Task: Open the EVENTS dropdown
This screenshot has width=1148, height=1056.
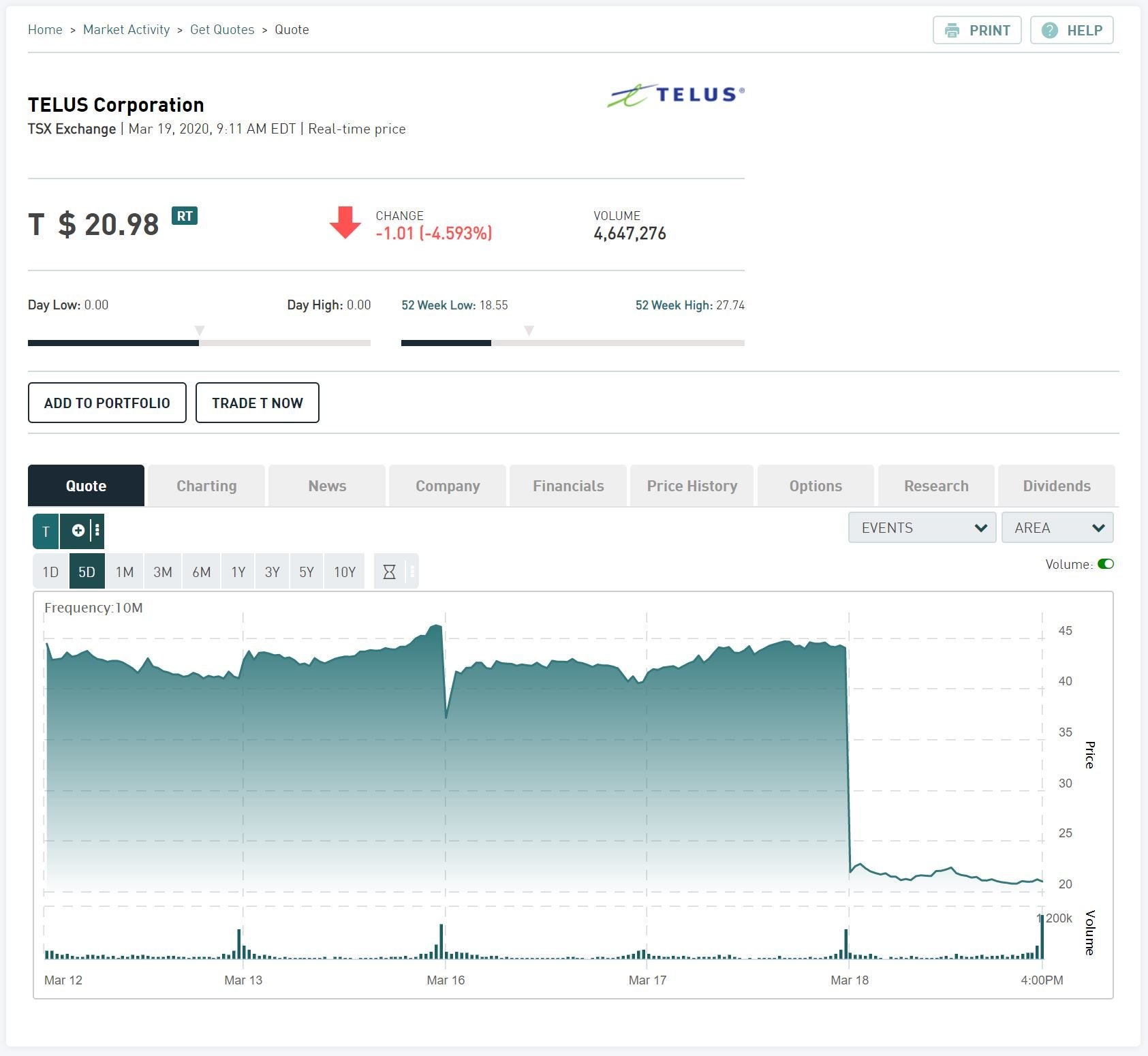Action: coord(921,527)
